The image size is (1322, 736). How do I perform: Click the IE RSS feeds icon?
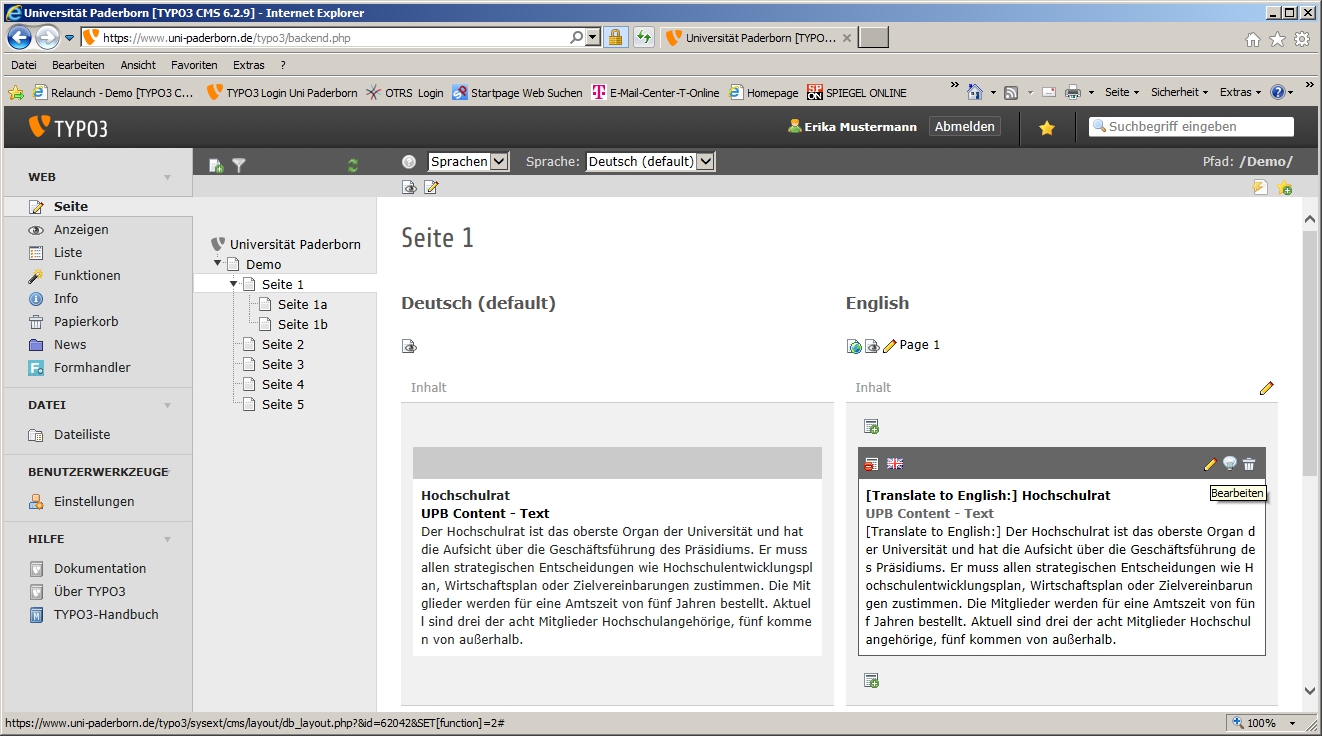pyautogui.click(x=1011, y=92)
